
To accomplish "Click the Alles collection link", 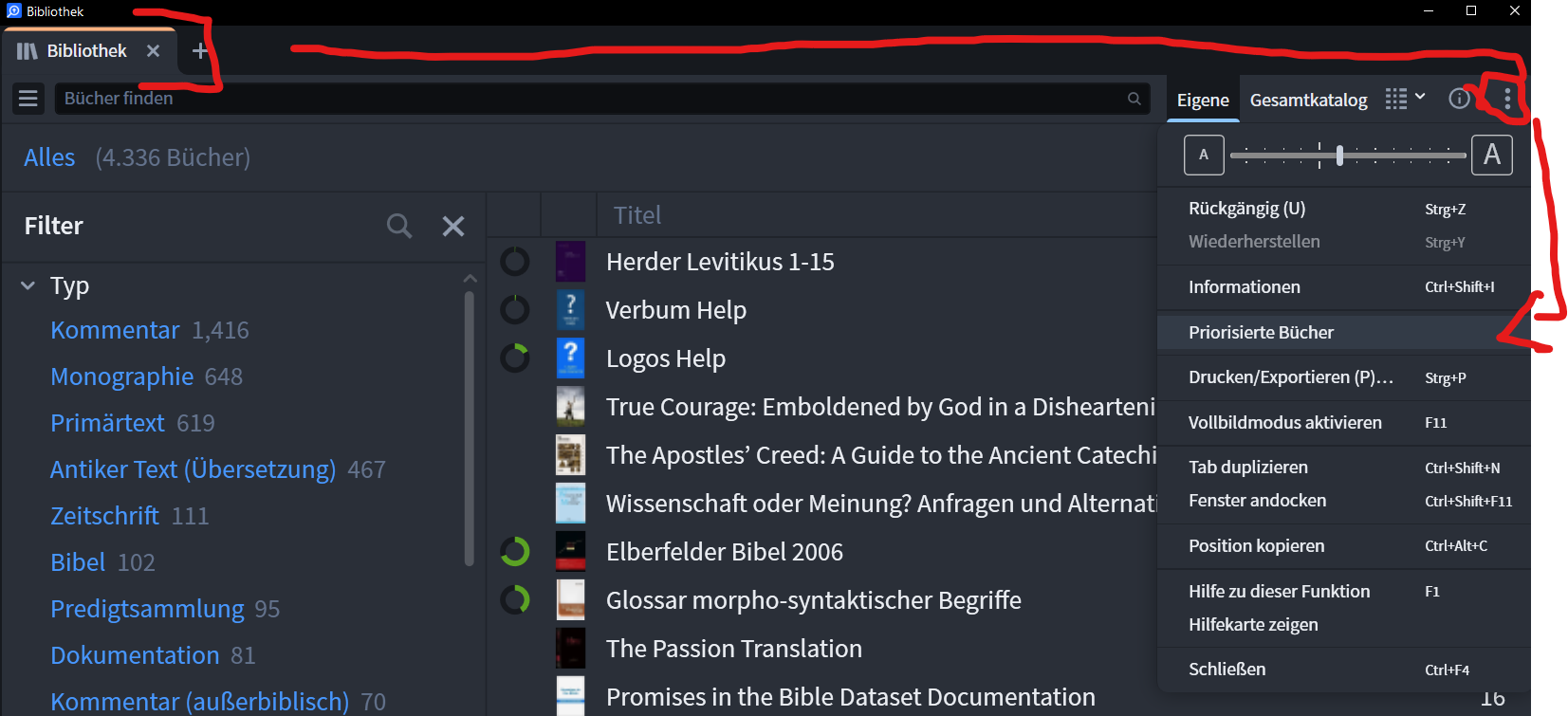I will [49, 157].
